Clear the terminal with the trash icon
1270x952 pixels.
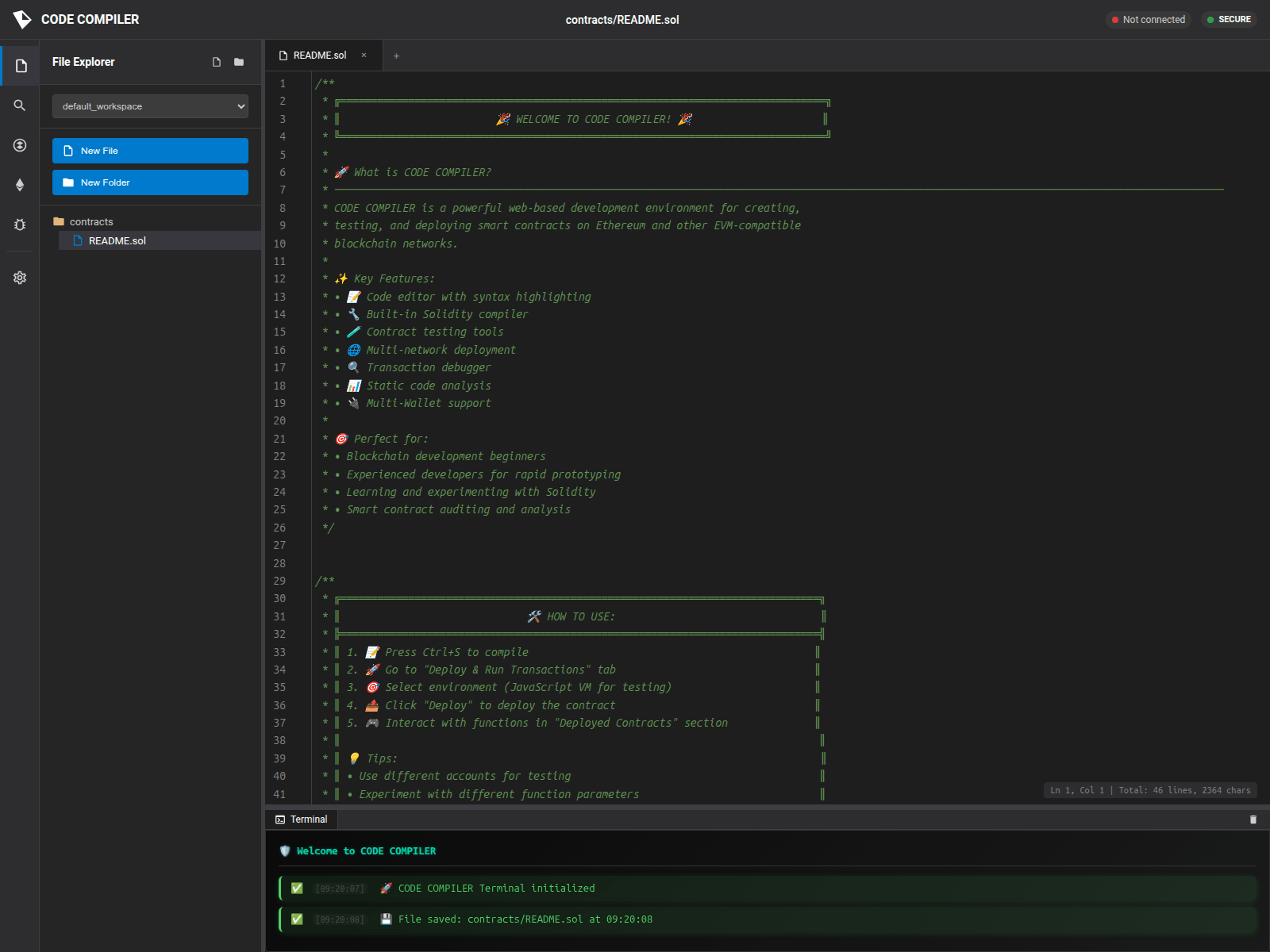click(1253, 819)
